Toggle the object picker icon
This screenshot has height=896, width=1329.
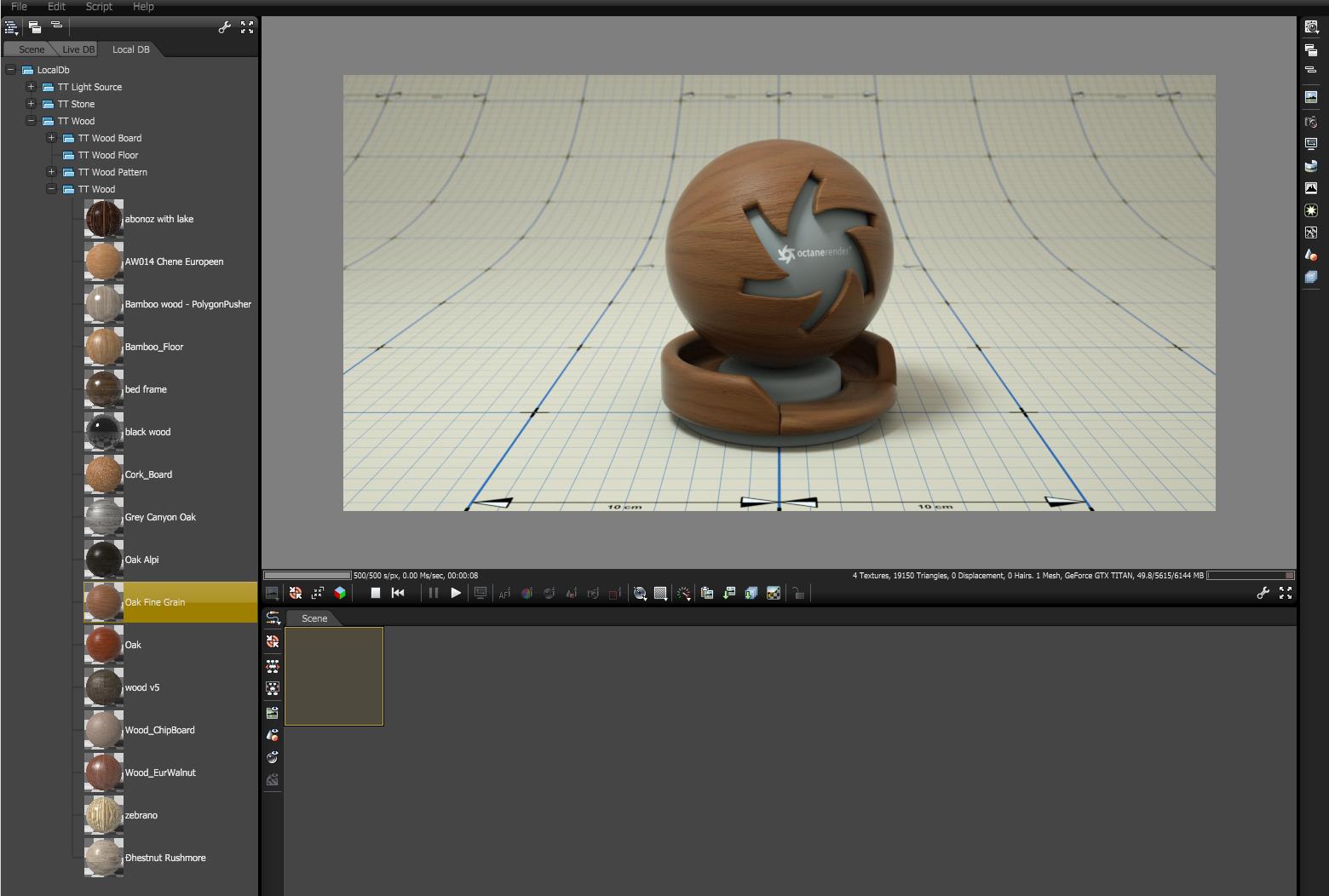(x=572, y=593)
